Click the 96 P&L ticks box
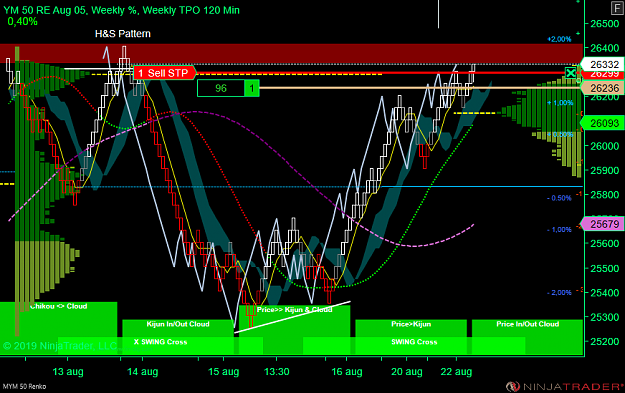This screenshot has width=625, height=393. (x=221, y=88)
